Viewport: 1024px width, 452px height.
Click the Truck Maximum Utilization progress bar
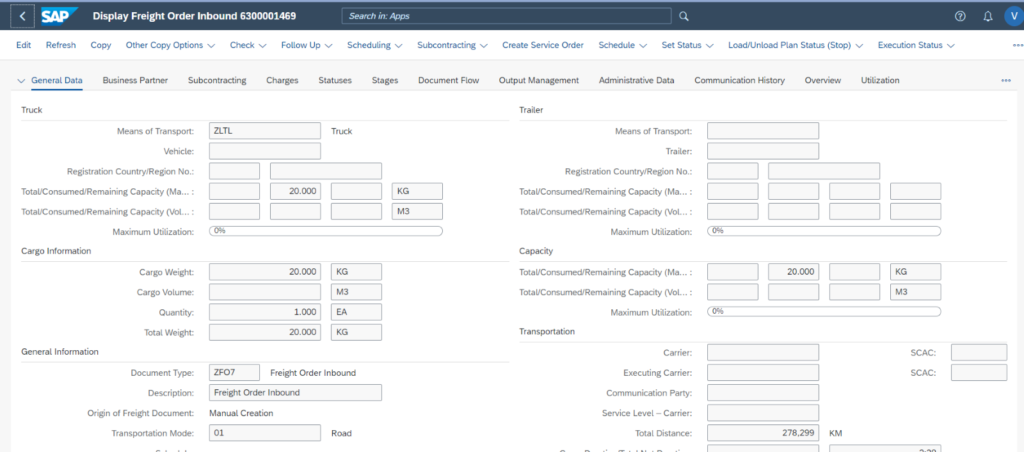click(x=325, y=231)
